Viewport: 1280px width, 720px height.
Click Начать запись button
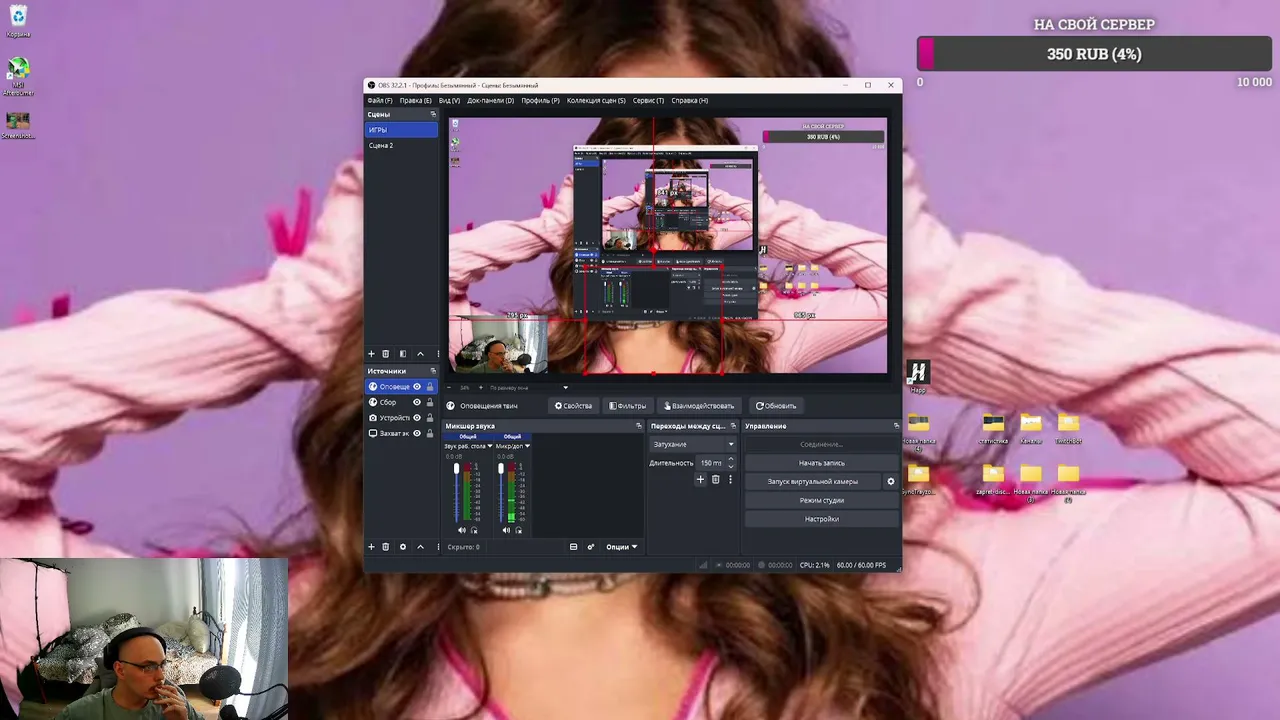tap(822, 463)
